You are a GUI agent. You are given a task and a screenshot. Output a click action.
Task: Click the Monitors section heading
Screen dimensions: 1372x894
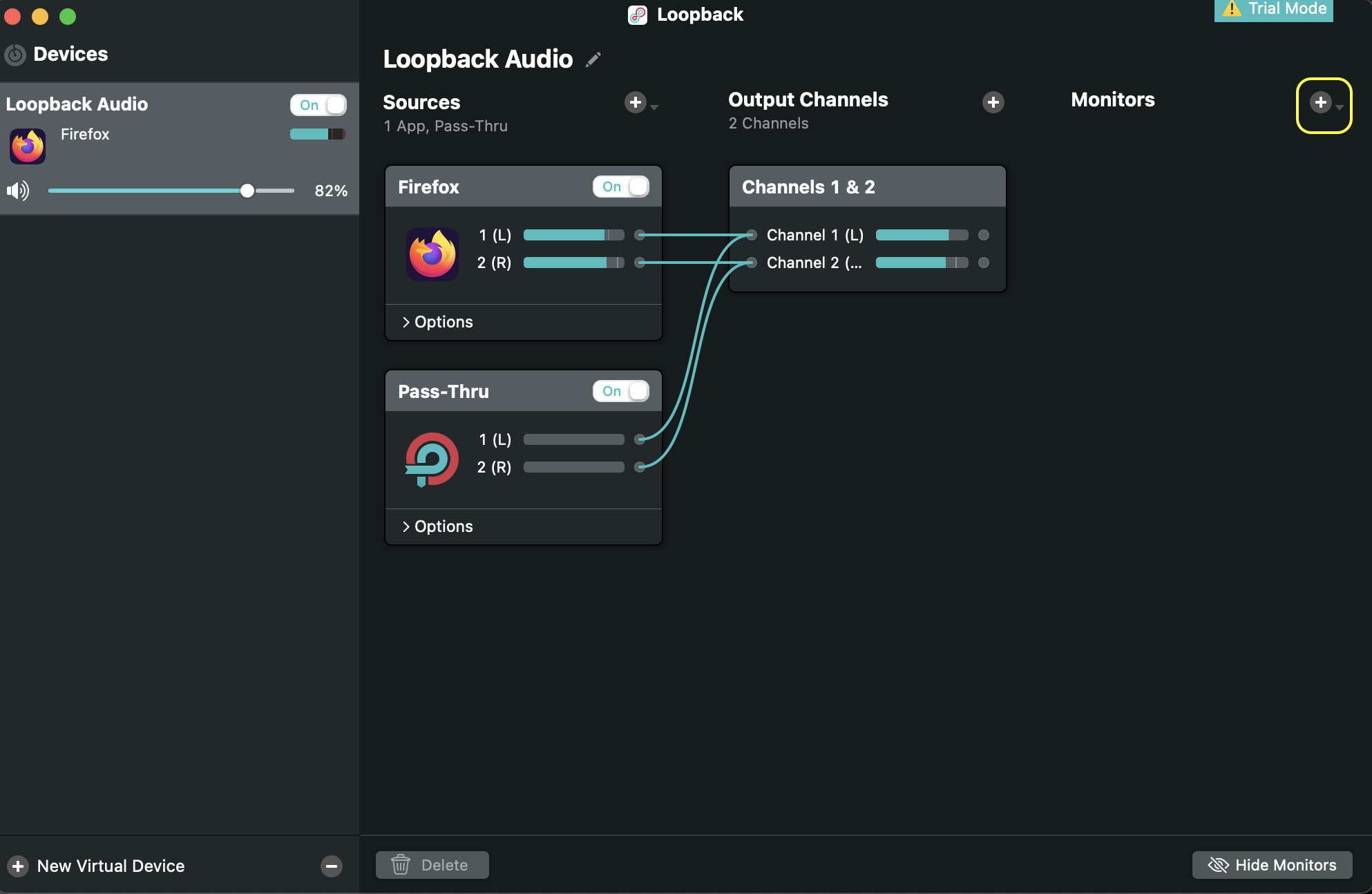click(1112, 99)
